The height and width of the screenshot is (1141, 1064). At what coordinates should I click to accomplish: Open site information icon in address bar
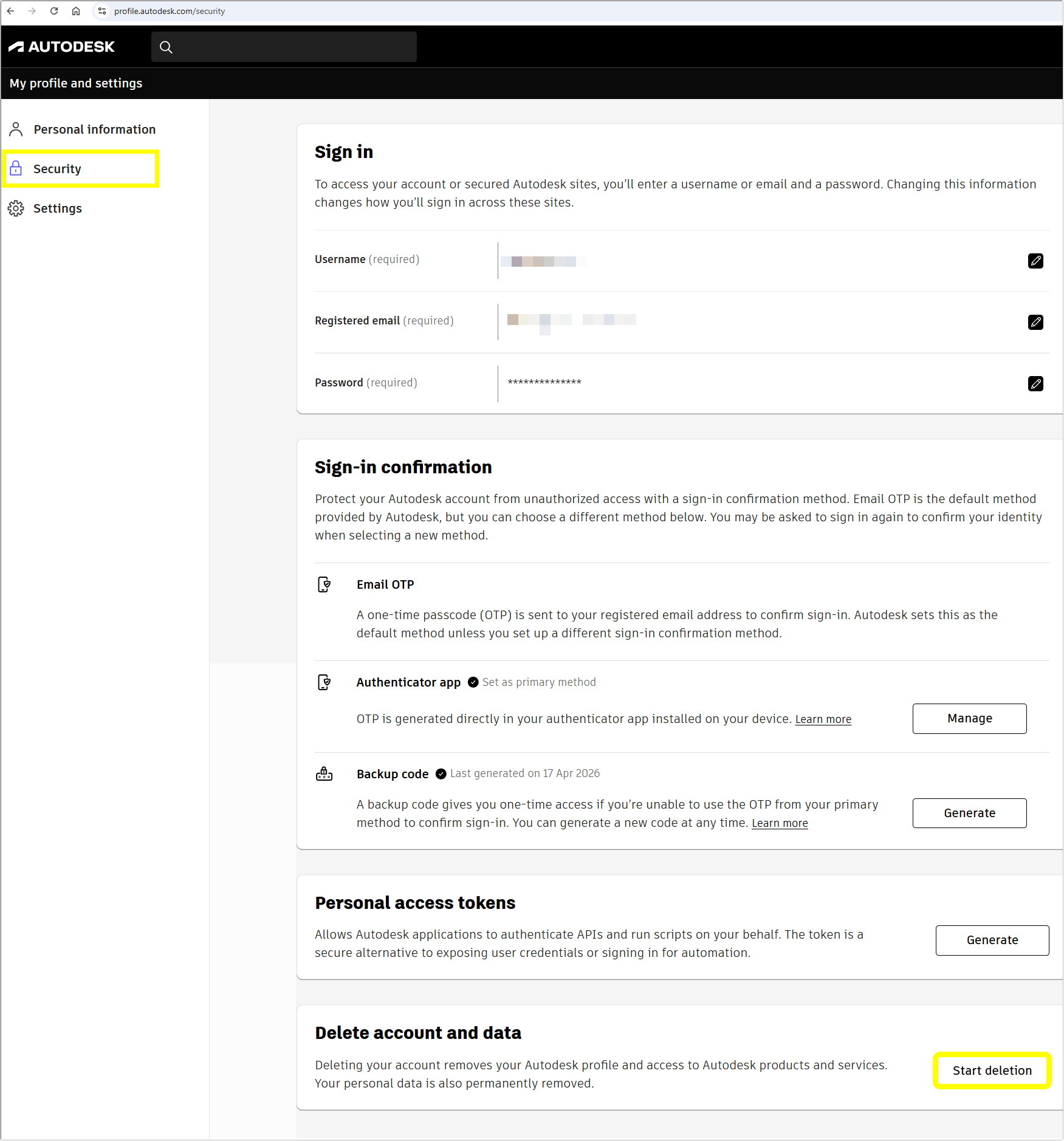102,11
